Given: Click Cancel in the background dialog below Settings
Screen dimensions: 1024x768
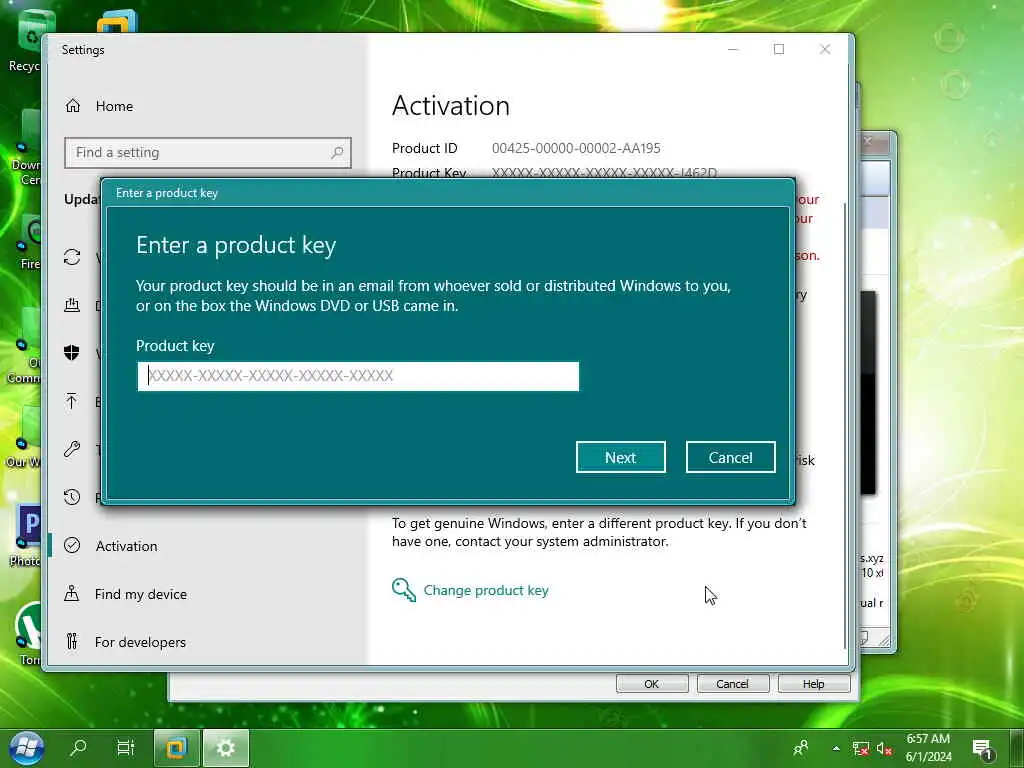Looking at the screenshot, I should tap(732, 684).
